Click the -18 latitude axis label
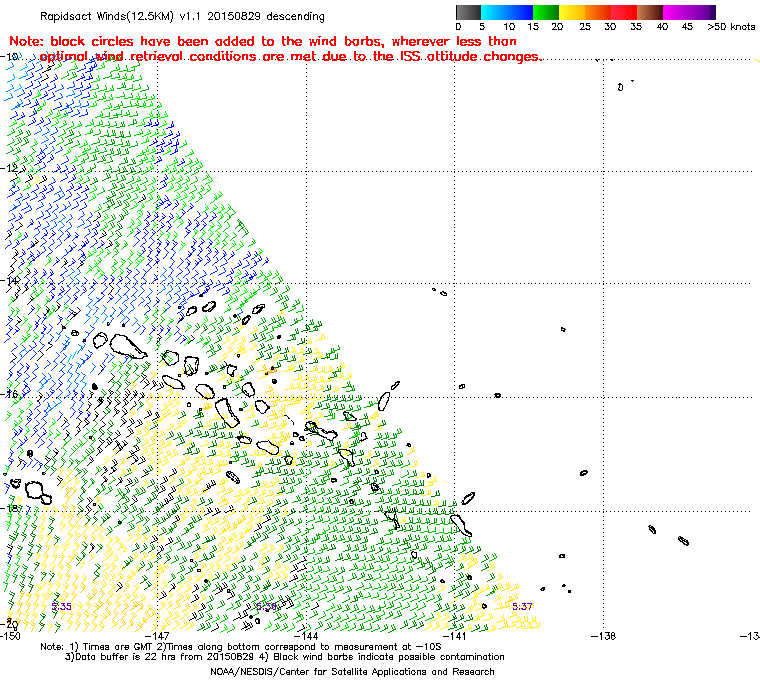Viewport: 760px width, 688px height. (x=9, y=508)
